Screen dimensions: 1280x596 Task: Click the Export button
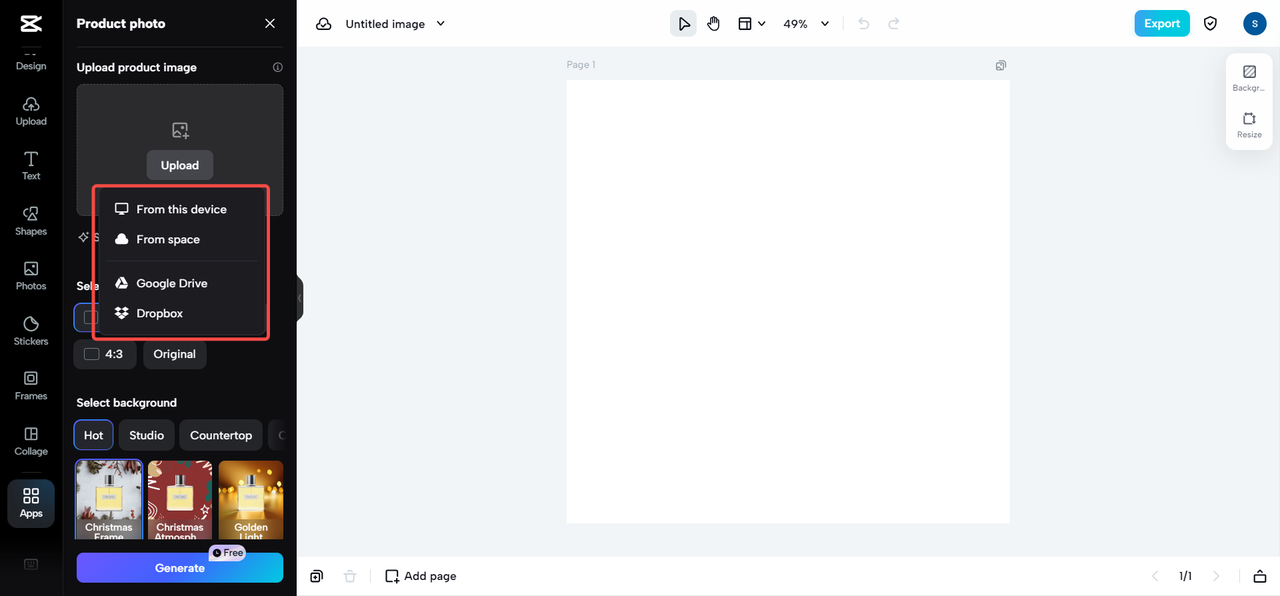click(1162, 24)
